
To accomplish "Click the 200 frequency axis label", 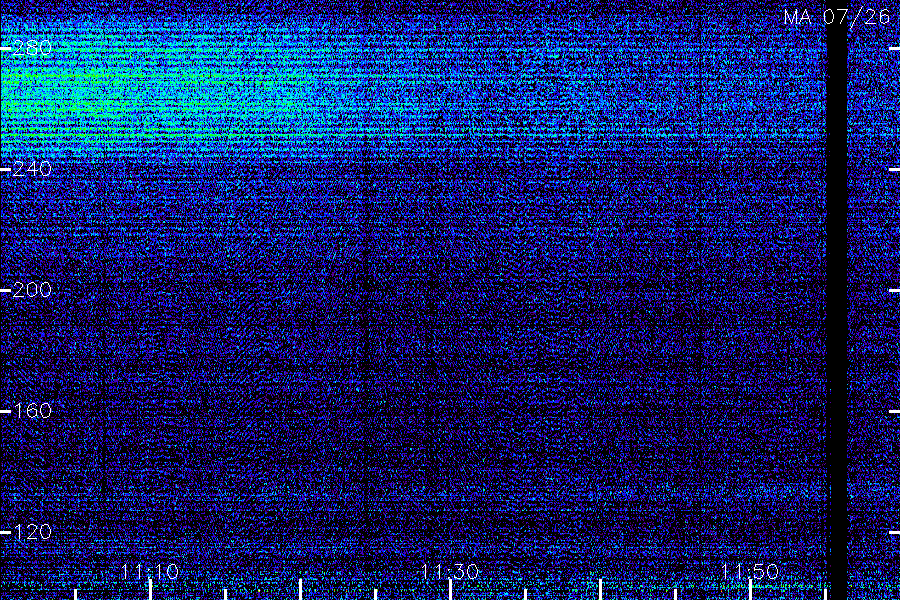I will tap(32, 289).
